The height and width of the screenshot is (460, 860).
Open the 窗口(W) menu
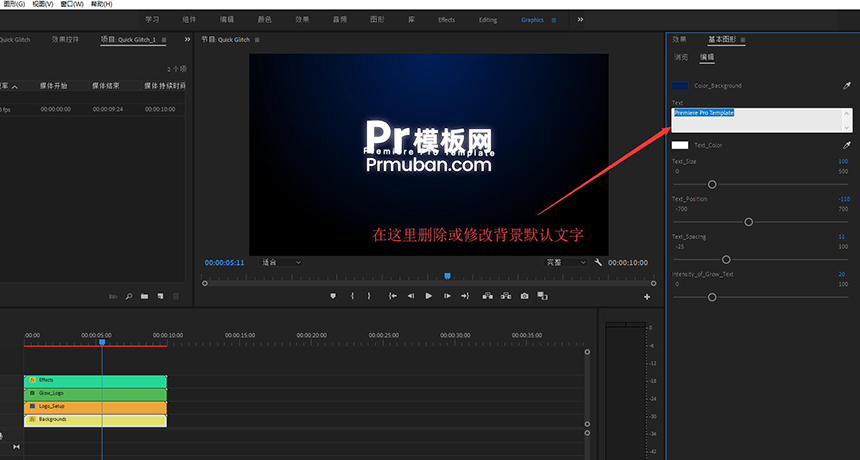point(72,4)
